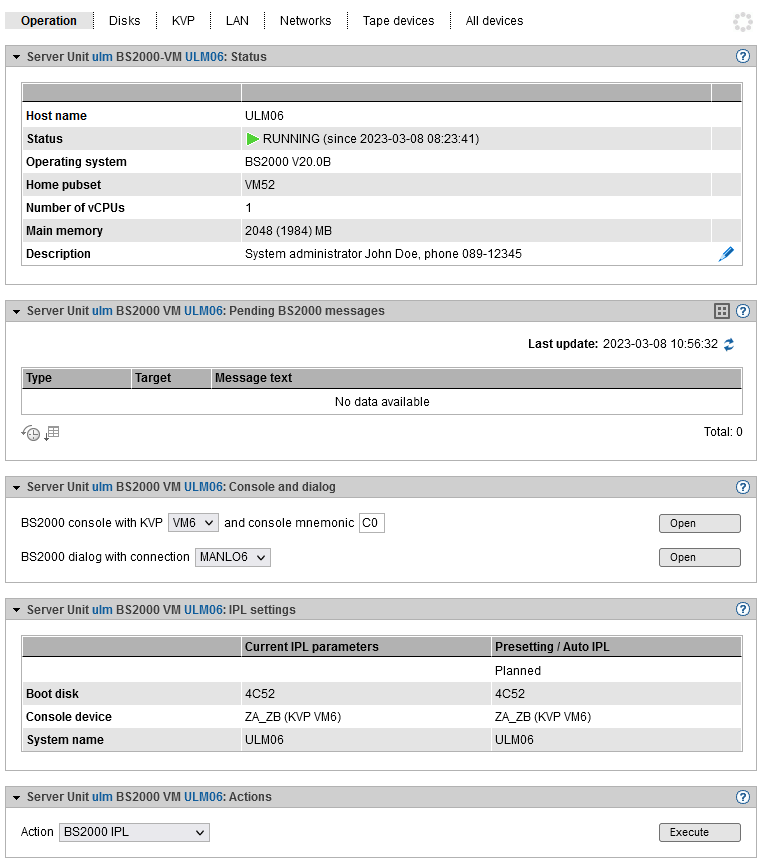Switch to the Disks tab

click(125, 21)
